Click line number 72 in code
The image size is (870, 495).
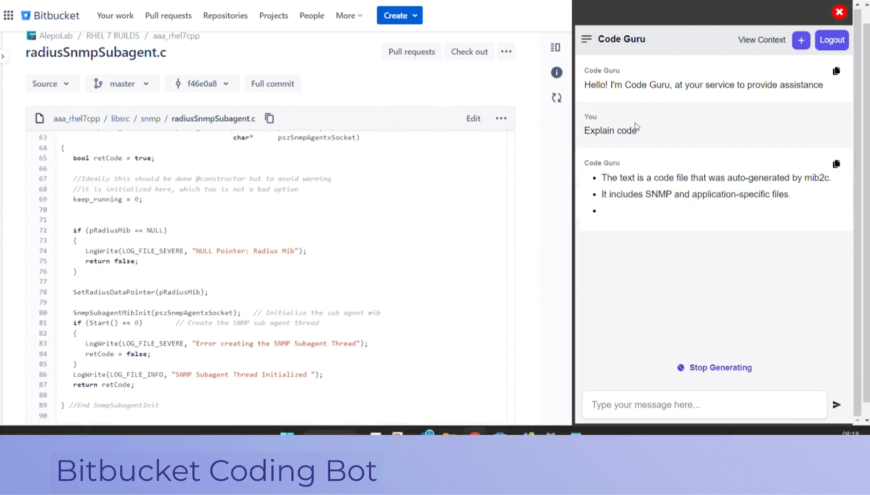tap(43, 230)
